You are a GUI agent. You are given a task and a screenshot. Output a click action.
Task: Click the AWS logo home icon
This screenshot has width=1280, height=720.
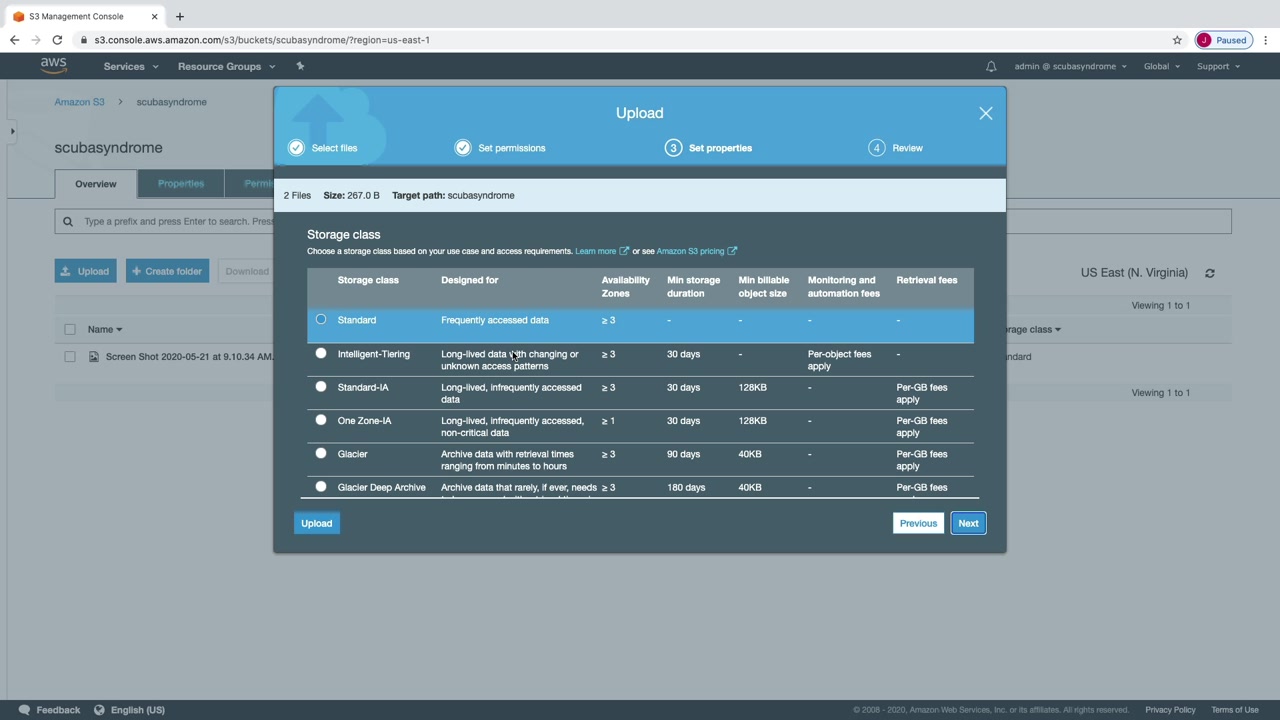(x=53, y=66)
